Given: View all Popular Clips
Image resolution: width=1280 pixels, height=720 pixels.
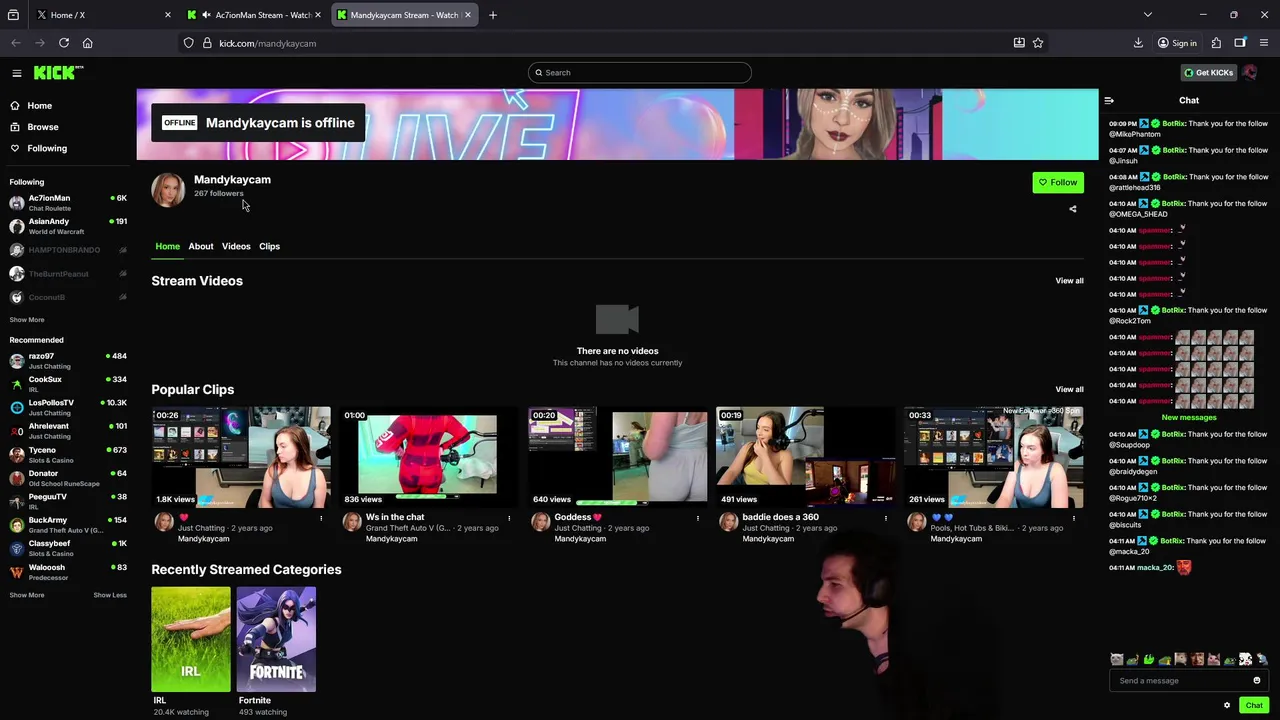Looking at the screenshot, I should coord(1069,390).
